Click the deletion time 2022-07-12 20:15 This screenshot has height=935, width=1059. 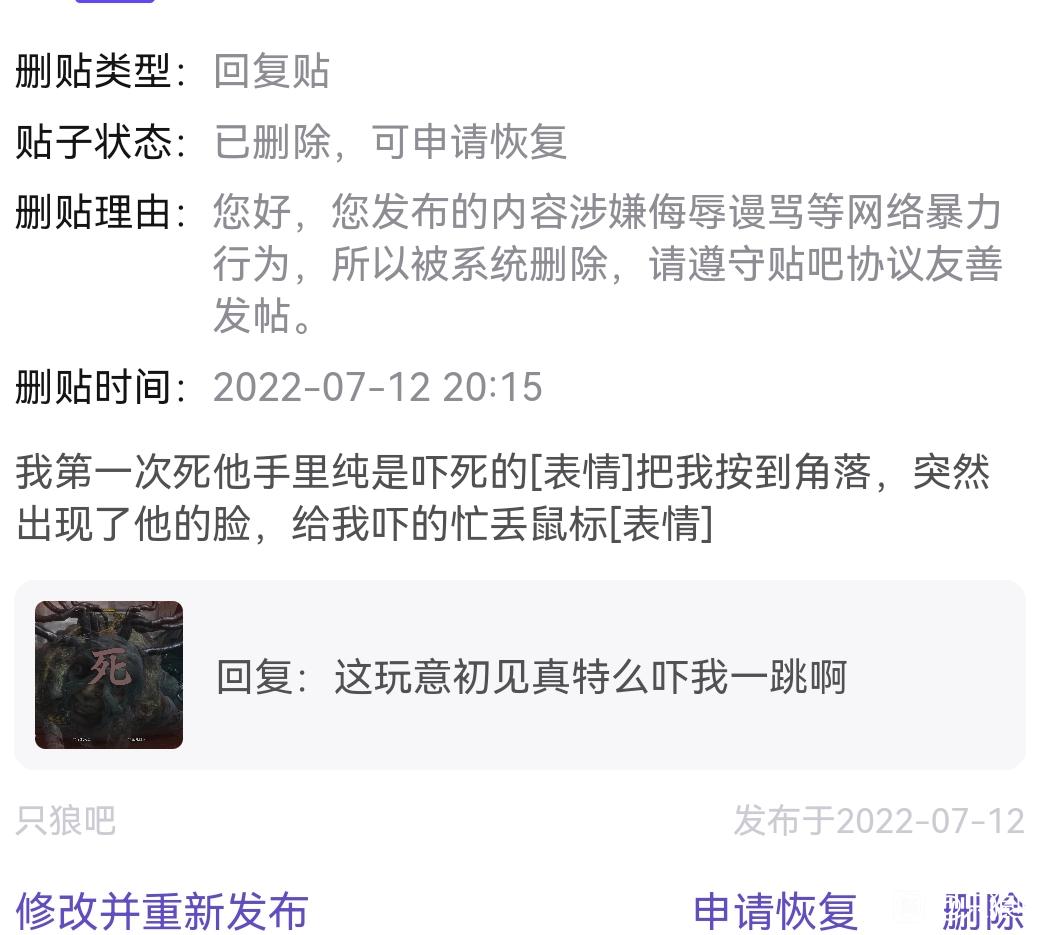tap(378, 387)
